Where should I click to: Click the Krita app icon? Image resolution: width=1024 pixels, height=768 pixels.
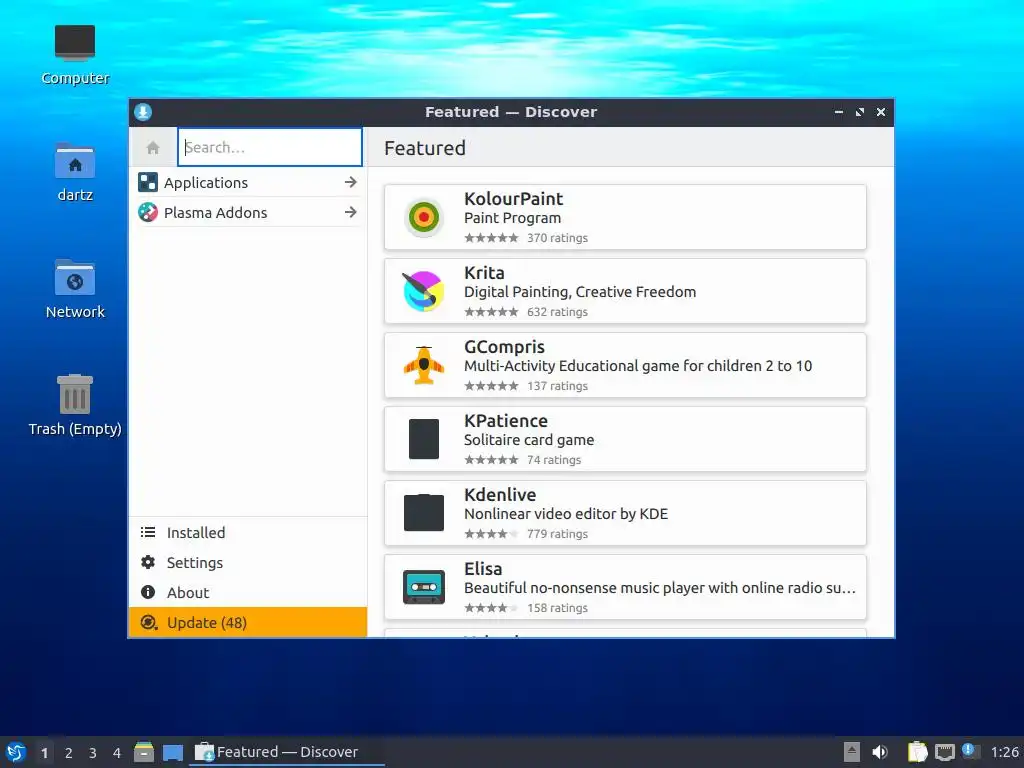pos(424,291)
